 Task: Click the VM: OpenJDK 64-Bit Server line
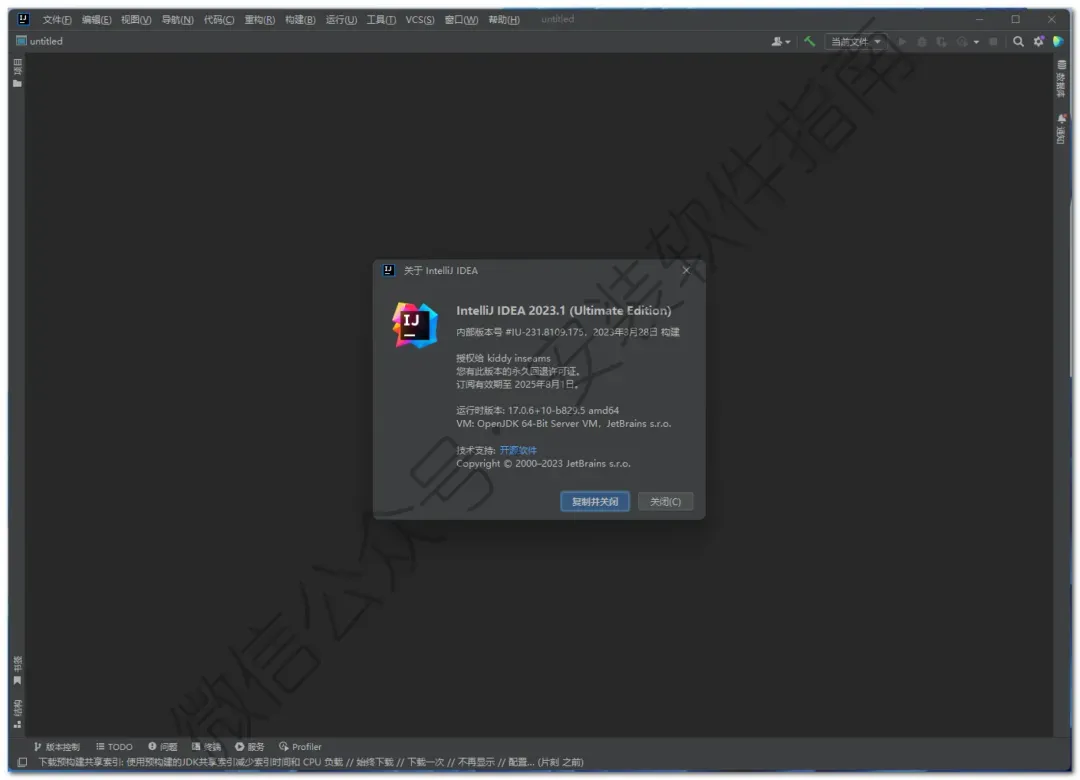point(563,424)
